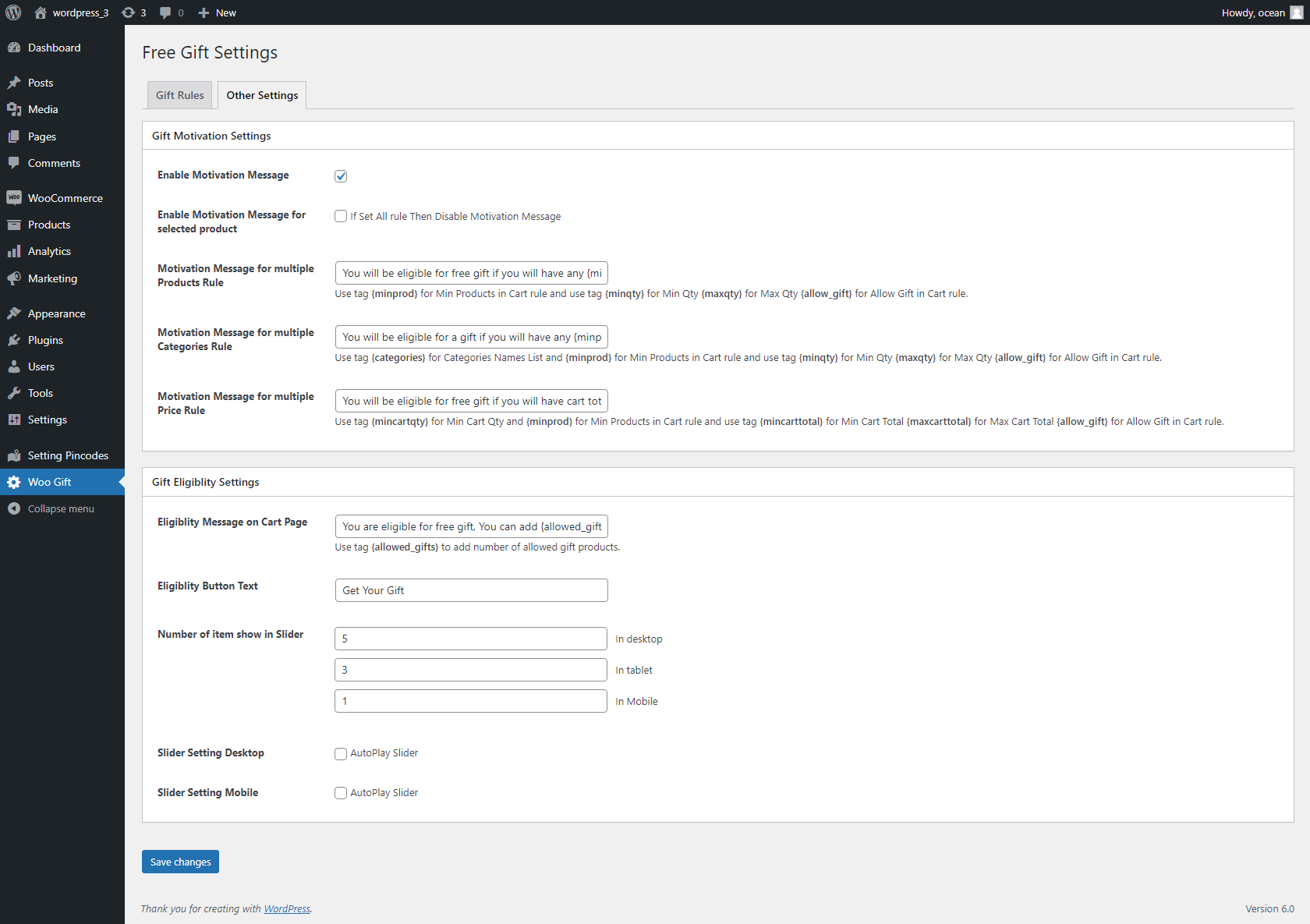Click the Save changes button
The width and height of the screenshot is (1310, 924).
[180, 862]
